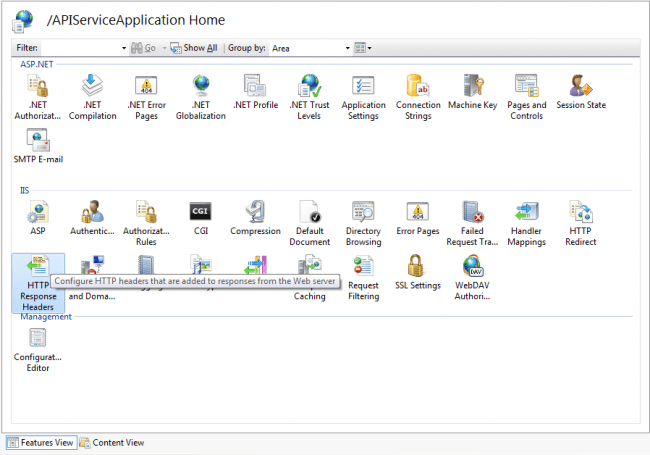This screenshot has height=455, width=650.
Task: Open the .NET Compilation feature
Action: [x=92, y=97]
